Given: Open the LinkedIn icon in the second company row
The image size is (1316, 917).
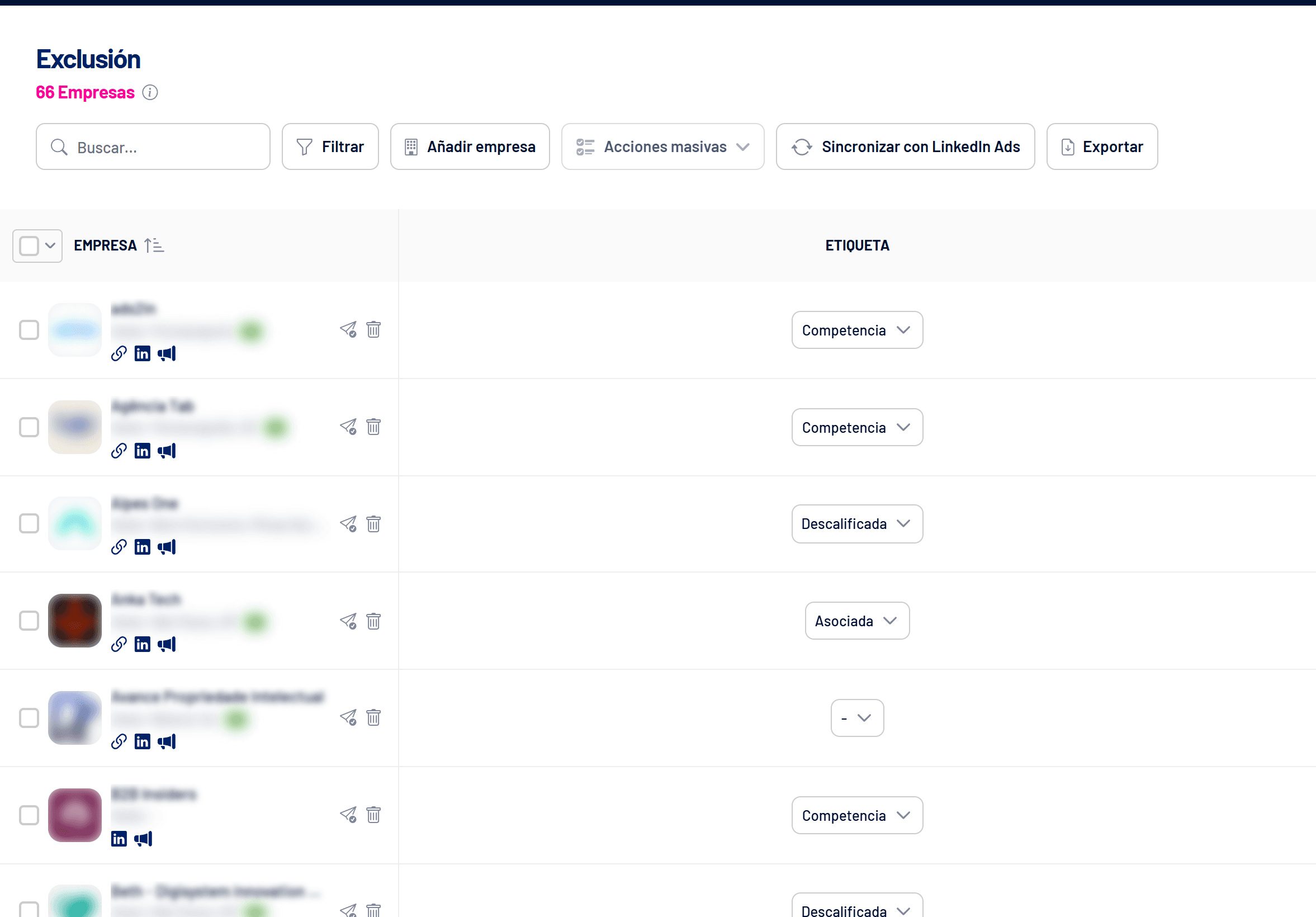Looking at the screenshot, I should pyautogui.click(x=142, y=451).
